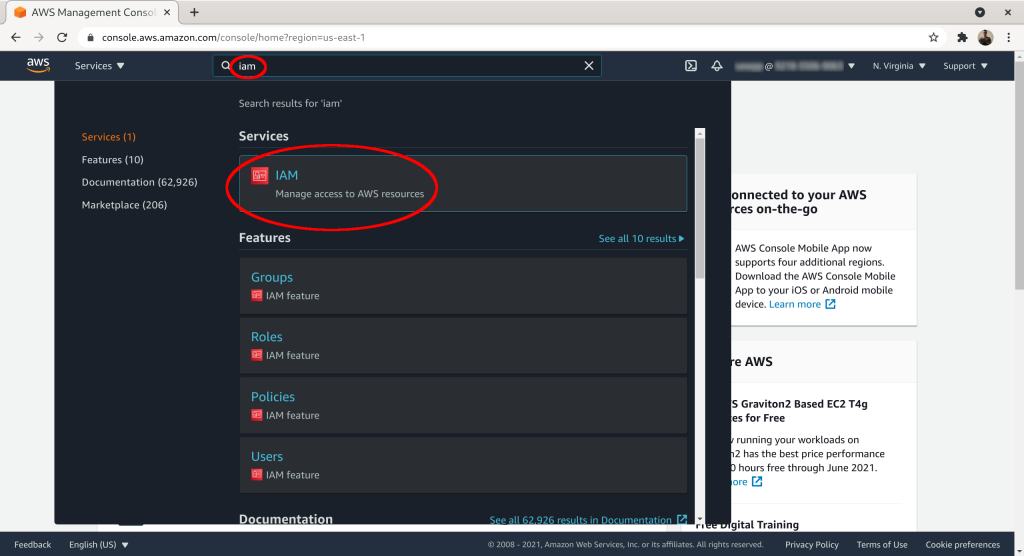Click results scrollbar down arrow
The image size is (1024, 556).
pos(699,519)
